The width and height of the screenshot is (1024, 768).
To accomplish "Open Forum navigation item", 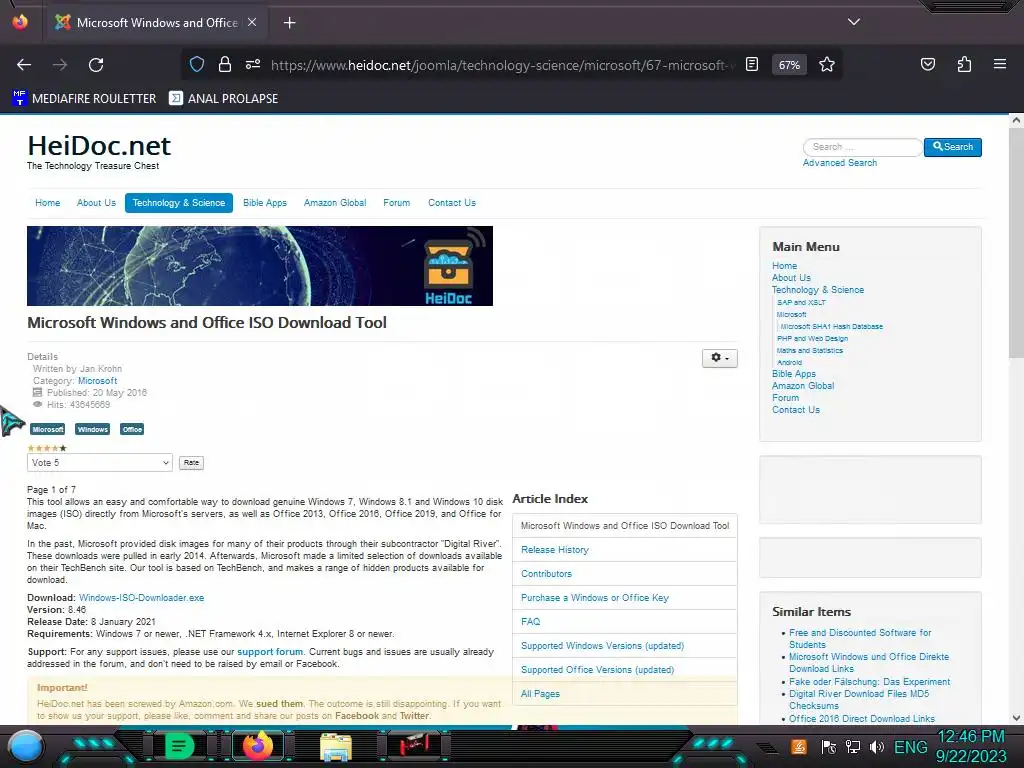I will tap(396, 202).
